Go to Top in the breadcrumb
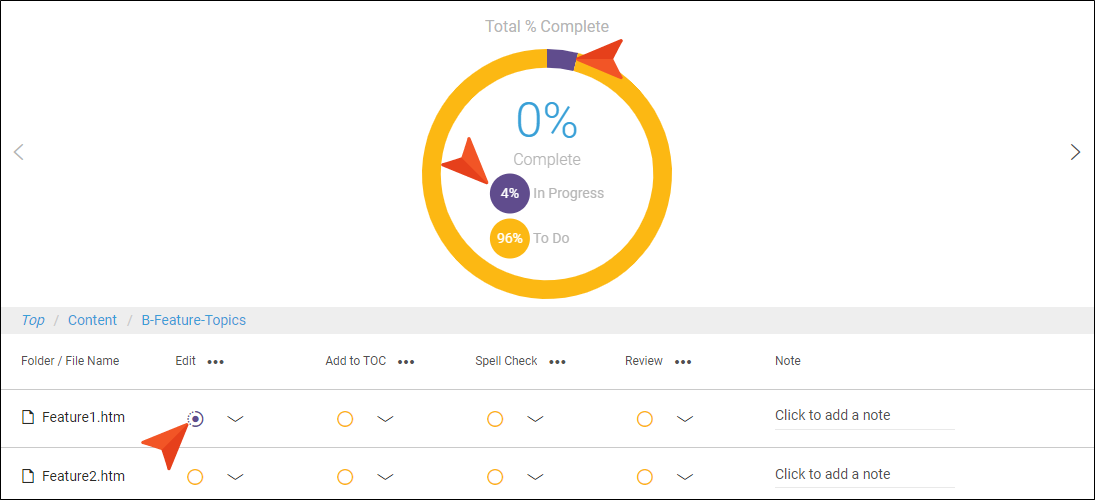1095x500 pixels. 33,321
